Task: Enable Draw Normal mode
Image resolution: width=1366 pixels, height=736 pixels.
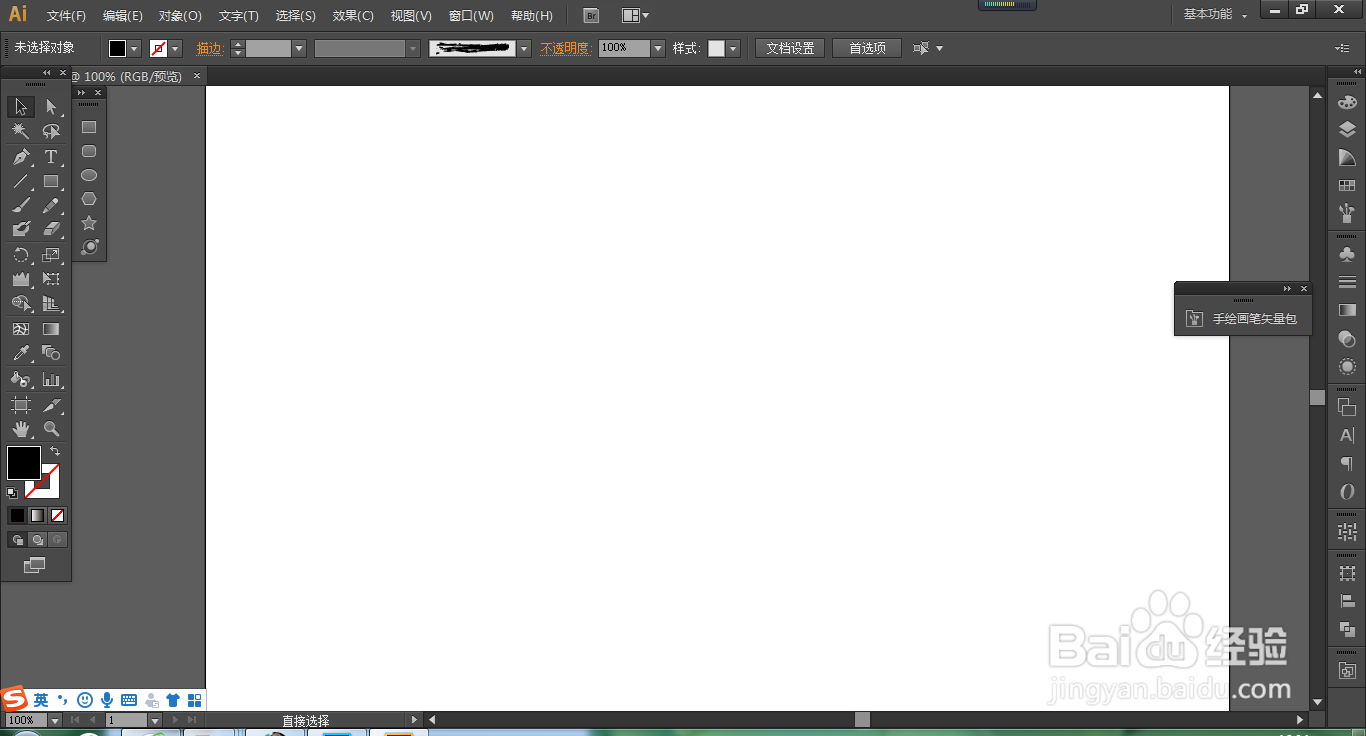Action: coord(17,540)
